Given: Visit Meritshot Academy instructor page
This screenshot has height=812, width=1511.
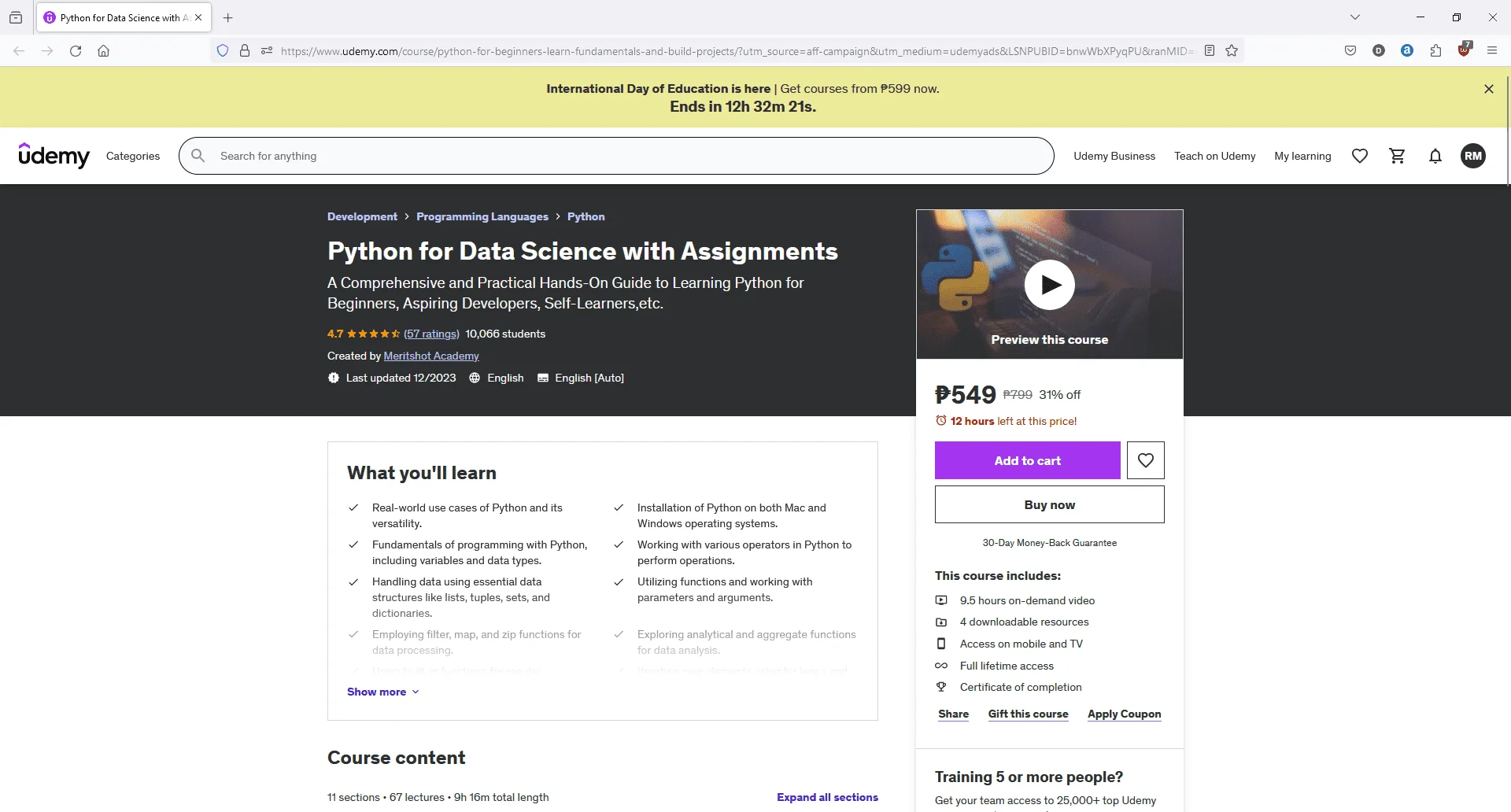Looking at the screenshot, I should (431, 356).
